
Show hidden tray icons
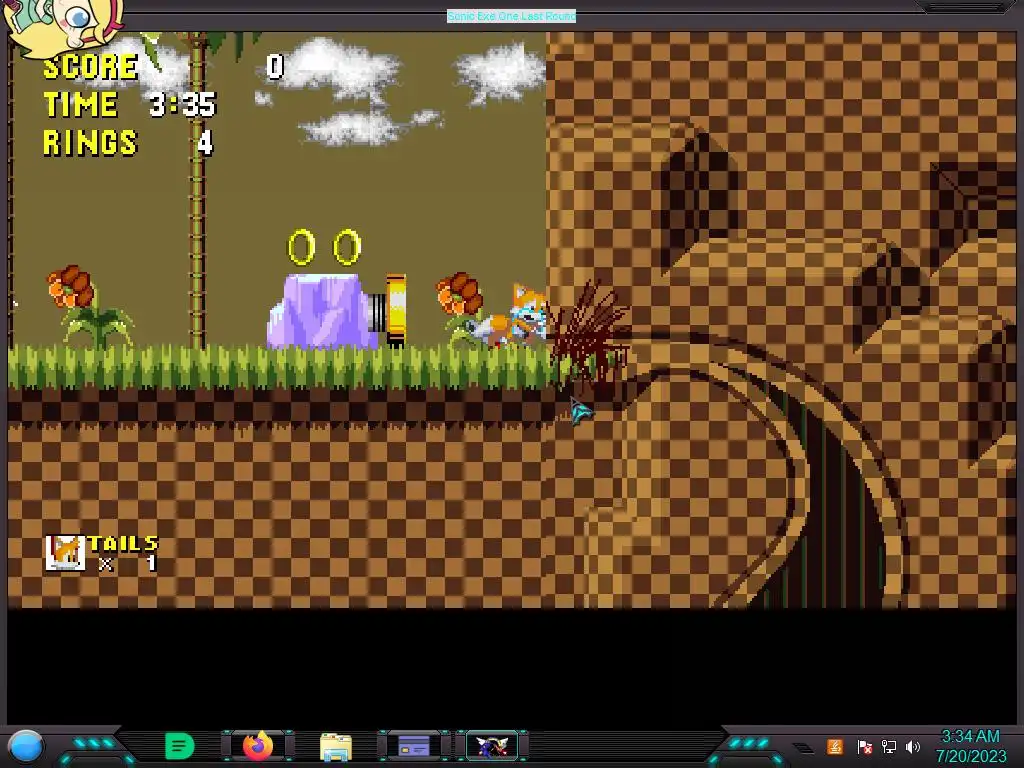pyautogui.click(x=803, y=748)
